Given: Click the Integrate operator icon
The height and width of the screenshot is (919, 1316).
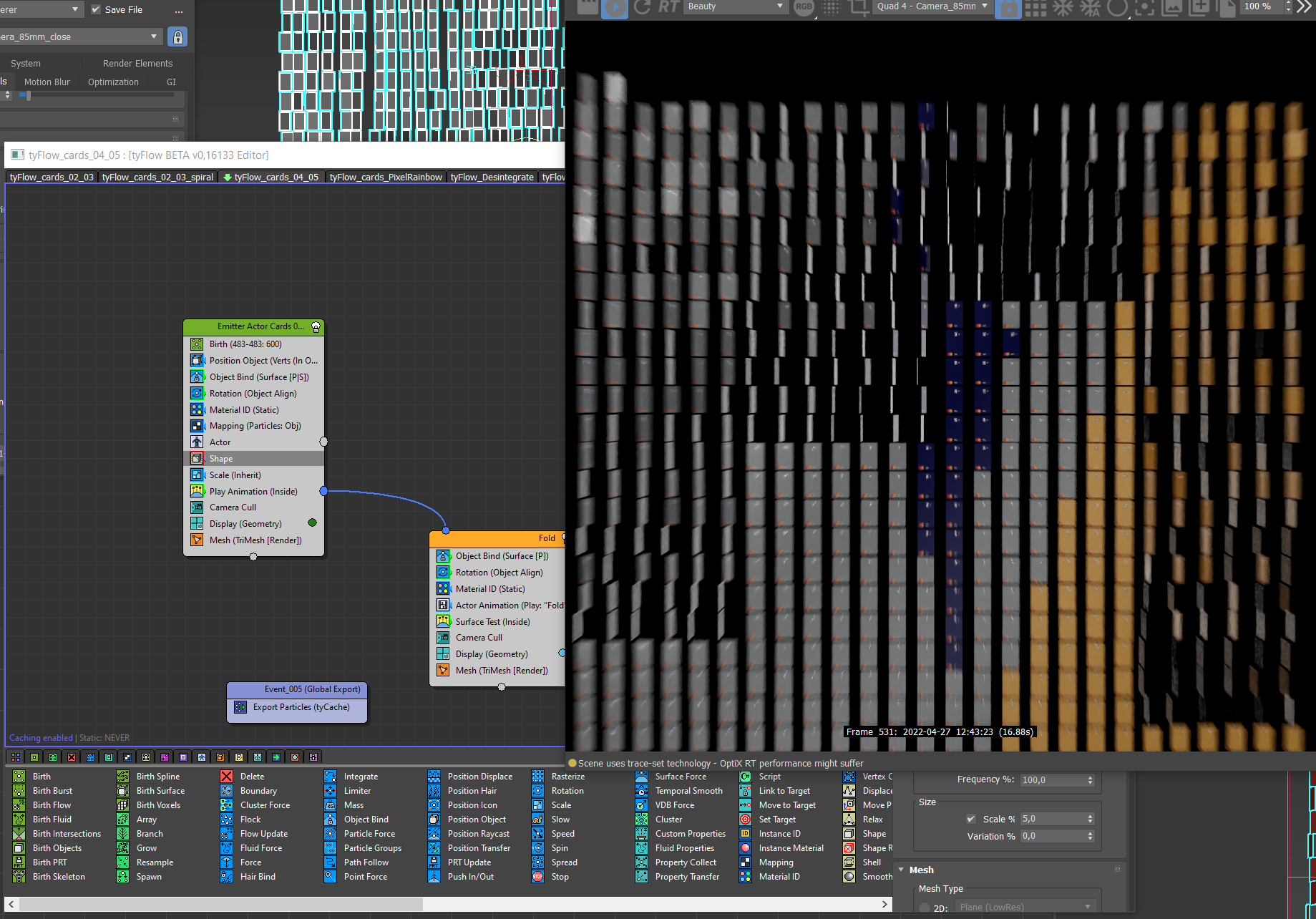Looking at the screenshot, I should coord(330,776).
